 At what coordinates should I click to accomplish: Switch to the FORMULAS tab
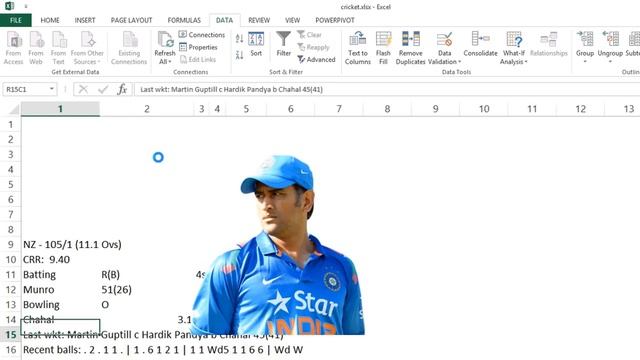[184, 20]
